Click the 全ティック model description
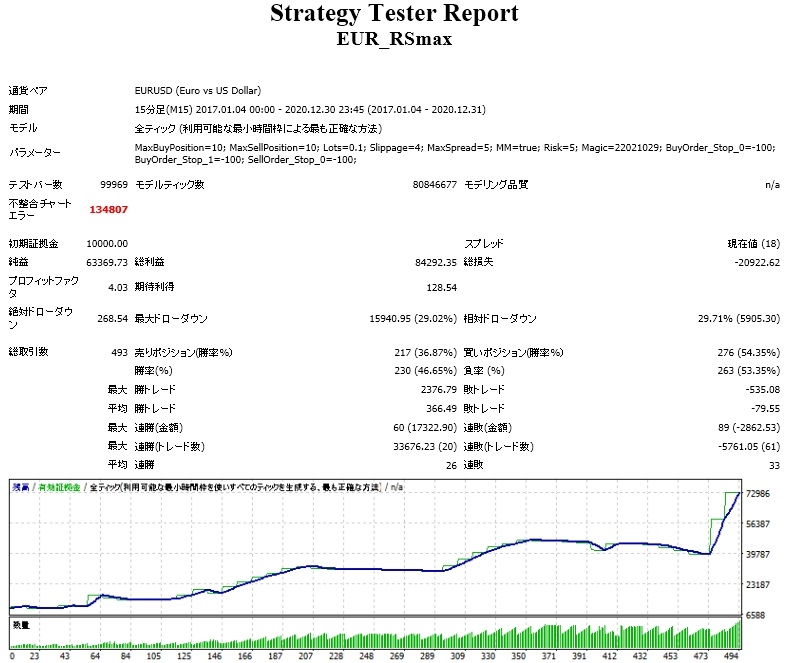 pos(258,129)
